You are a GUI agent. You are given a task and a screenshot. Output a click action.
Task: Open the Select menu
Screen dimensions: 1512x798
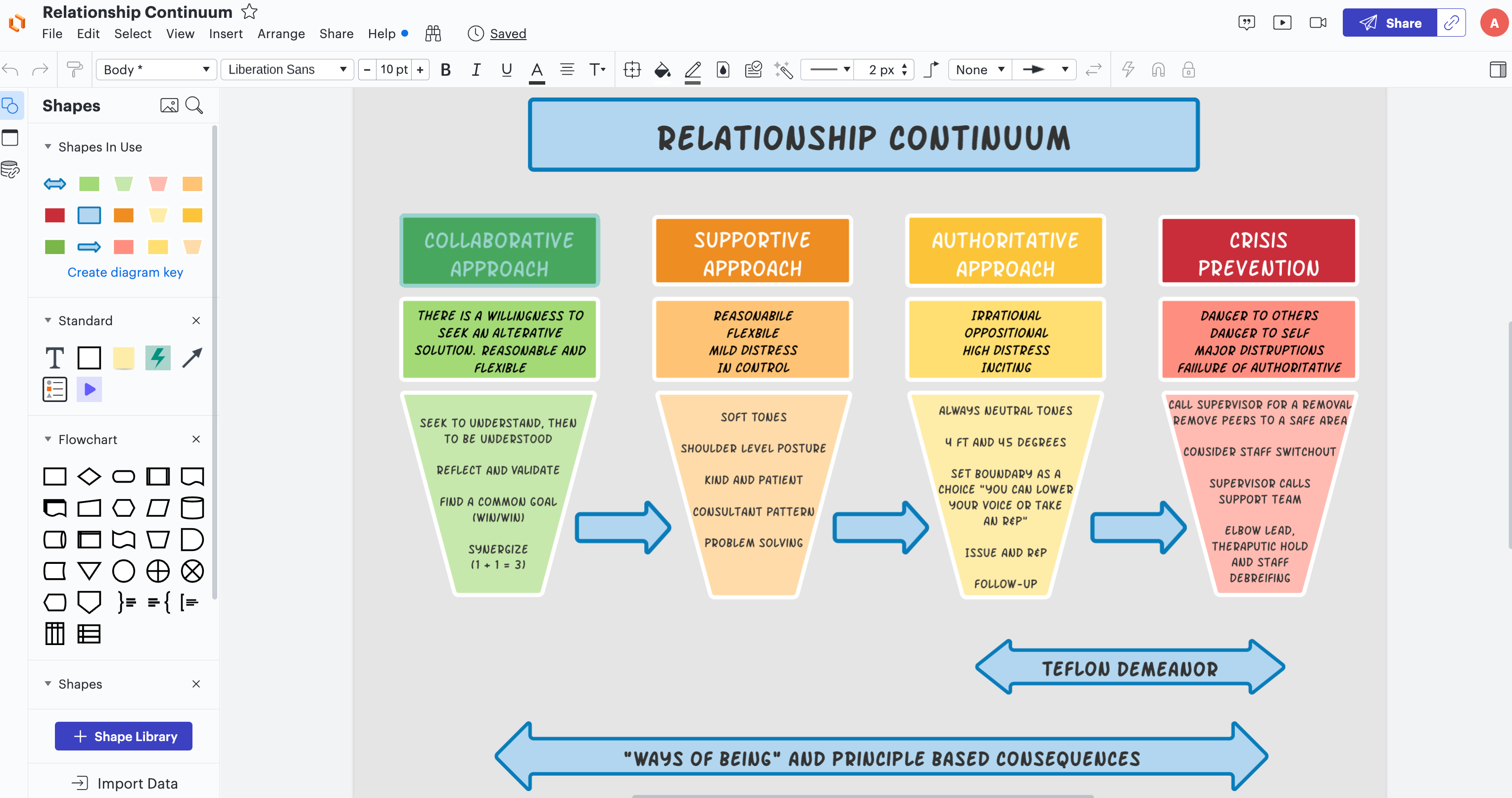click(x=133, y=34)
